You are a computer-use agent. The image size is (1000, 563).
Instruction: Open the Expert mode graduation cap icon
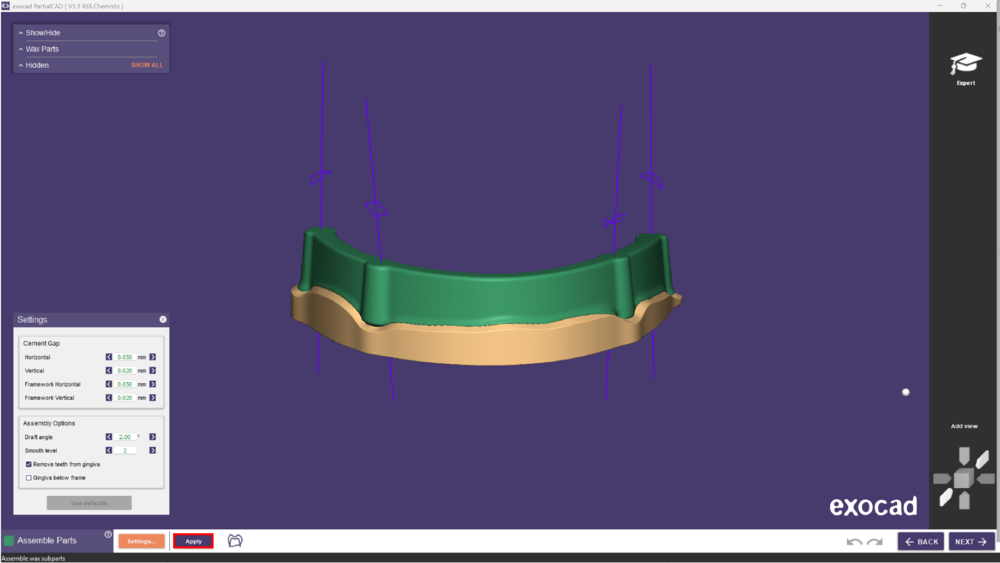click(x=966, y=64)
